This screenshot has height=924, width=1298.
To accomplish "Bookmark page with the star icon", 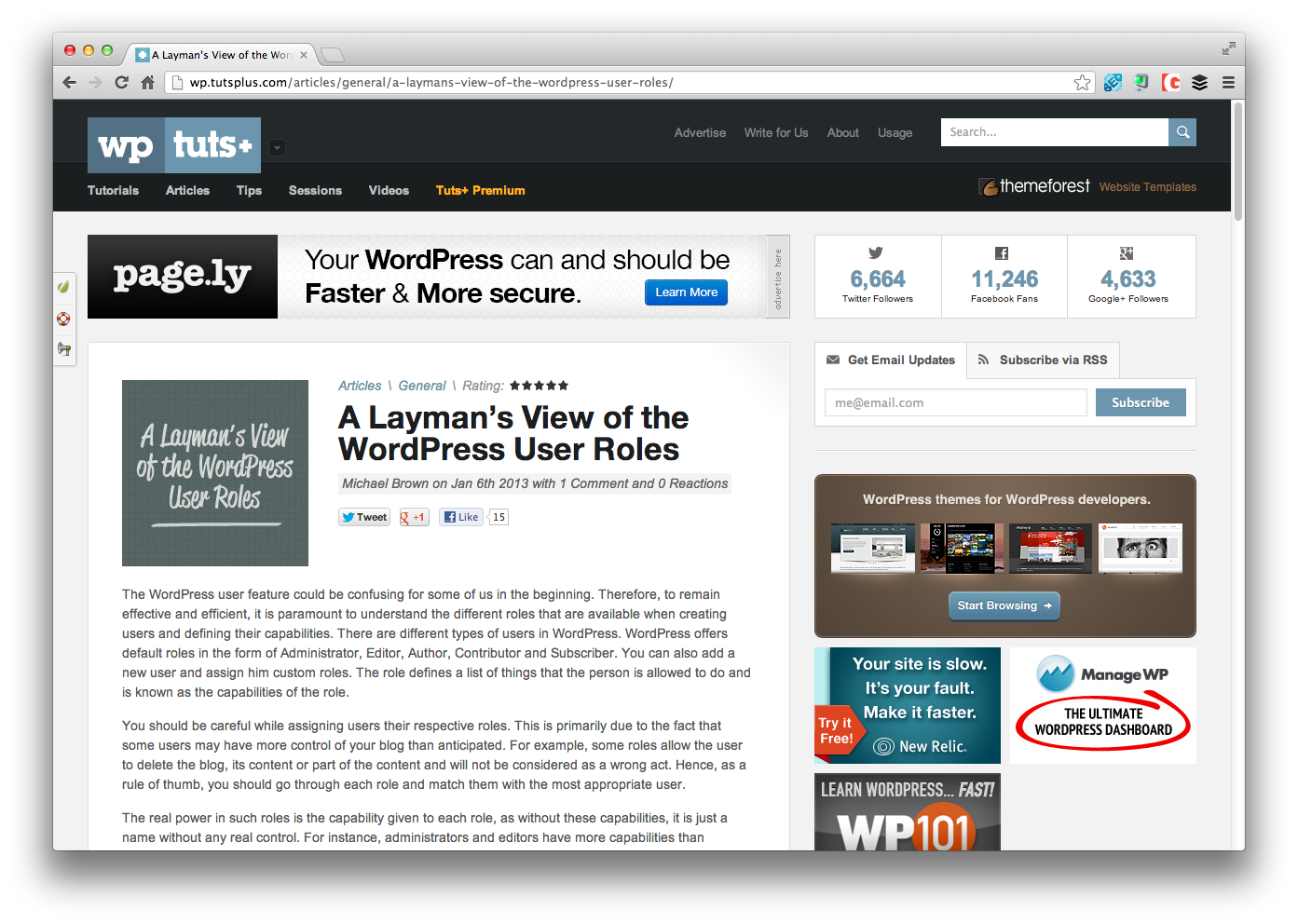I will tap(1082, 83).
